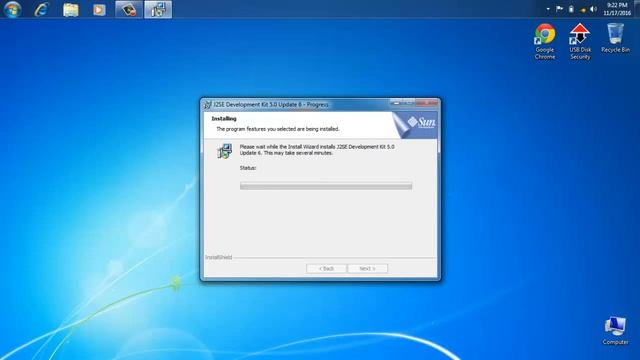Open the Computer desktop icon
The height and width of the screenshot is (360, 640).
coord(615,331)
